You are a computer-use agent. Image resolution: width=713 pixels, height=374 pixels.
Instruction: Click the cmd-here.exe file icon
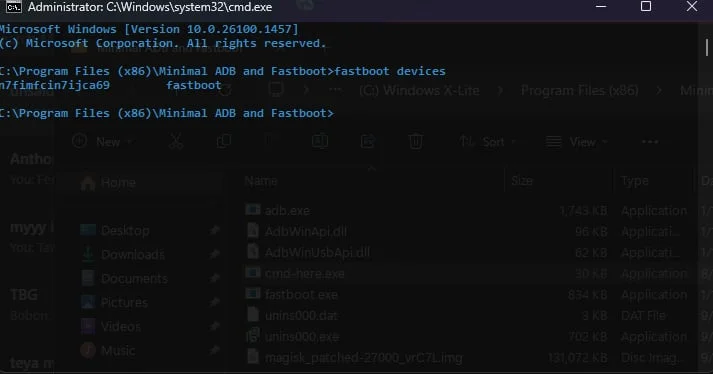[253, 273]
